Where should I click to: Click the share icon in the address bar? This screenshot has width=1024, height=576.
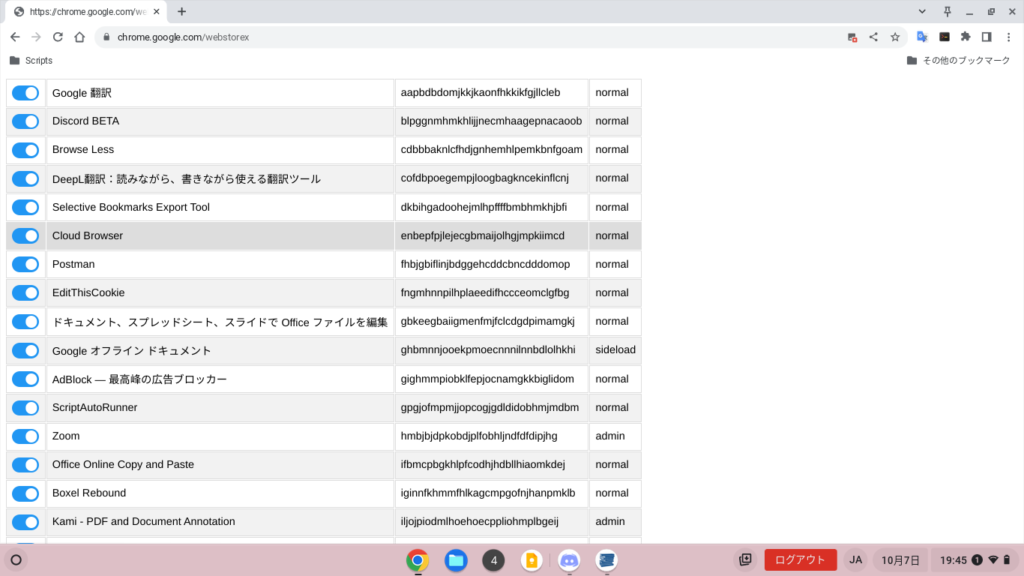tap(874, 37)
